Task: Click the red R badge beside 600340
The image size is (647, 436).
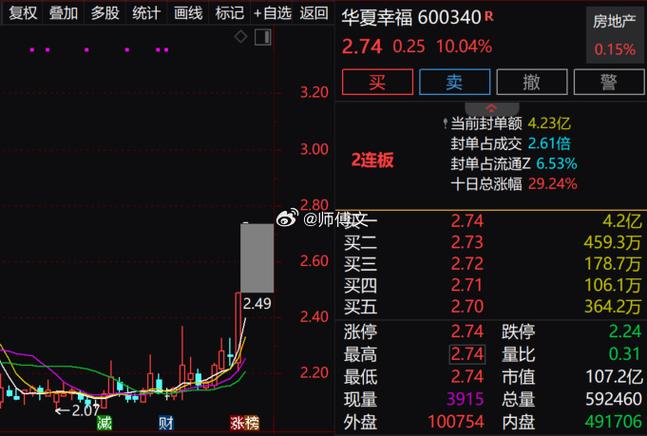Action: coord(488,16)
